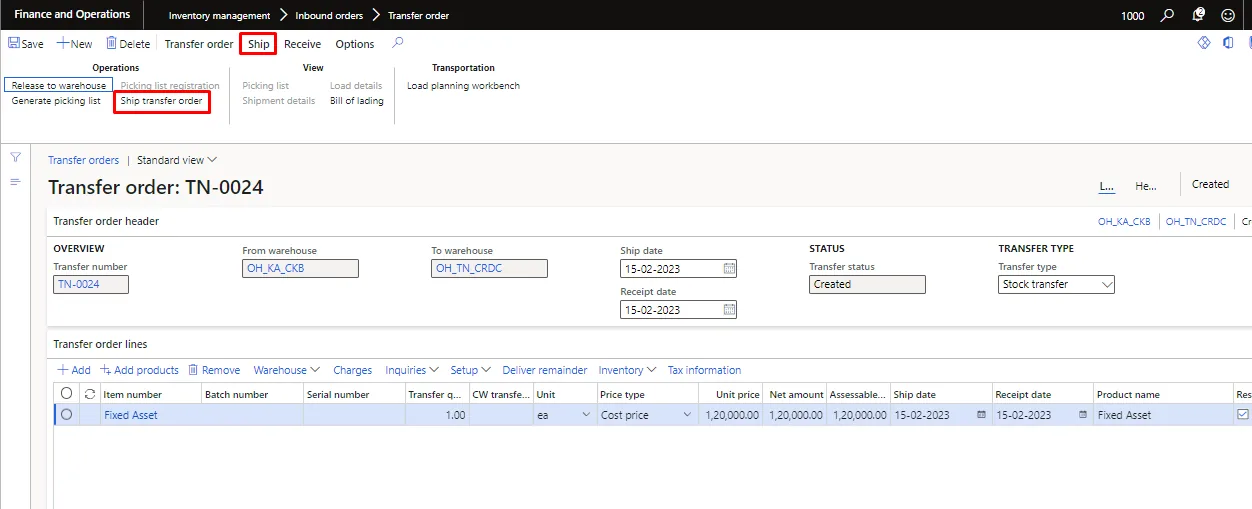Click the Delete trash icon

point(112,44)
